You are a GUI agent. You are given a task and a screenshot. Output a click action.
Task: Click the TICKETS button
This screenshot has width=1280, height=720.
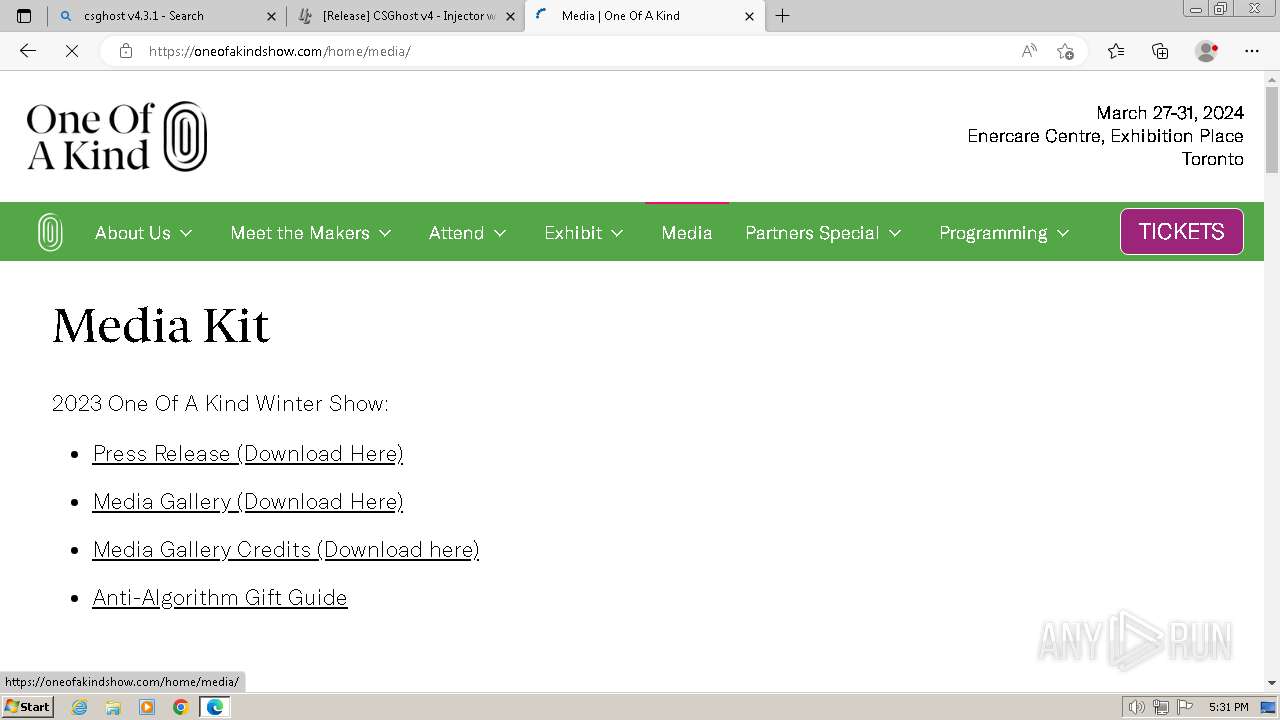click(1182, 231)
